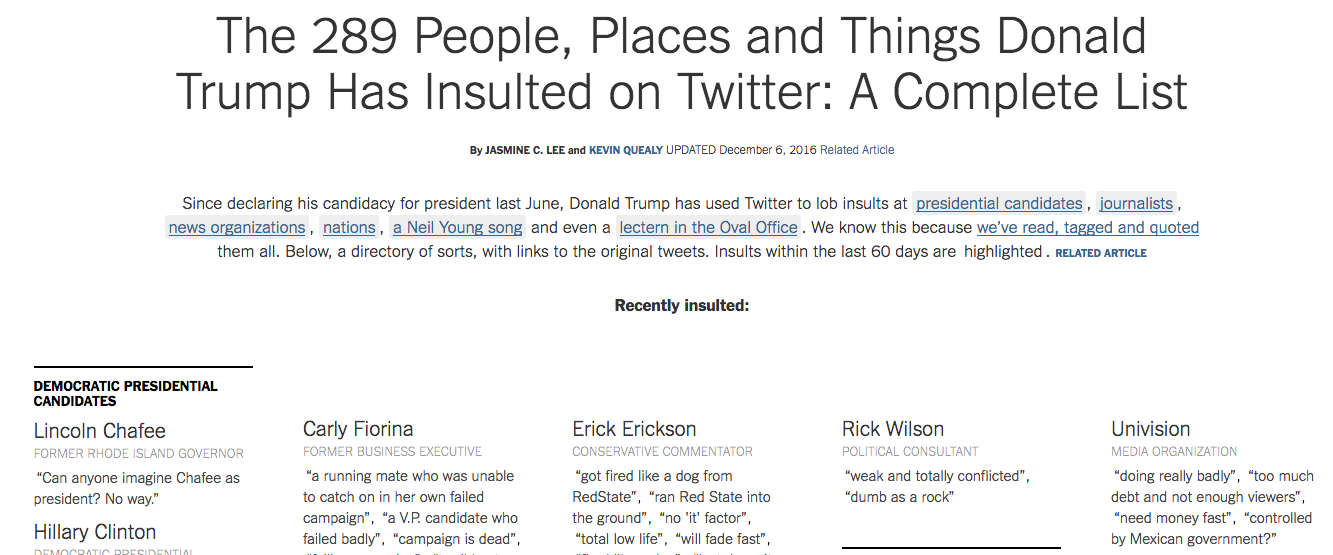
Task: Select the Hillary Clinton entry heading
Action: (x=95, y=532)
